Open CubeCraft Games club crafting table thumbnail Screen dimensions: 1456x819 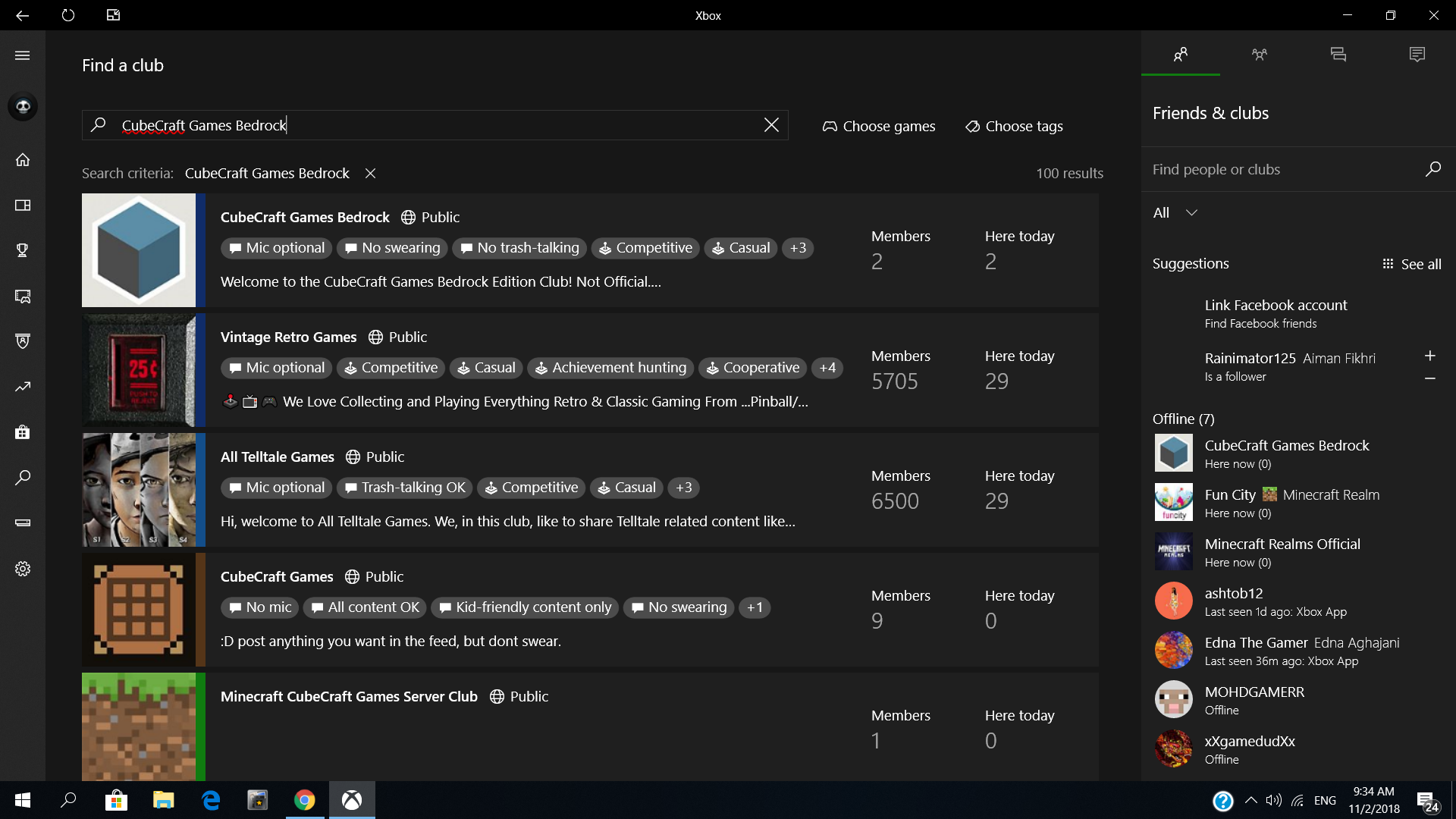pos(139,610)
